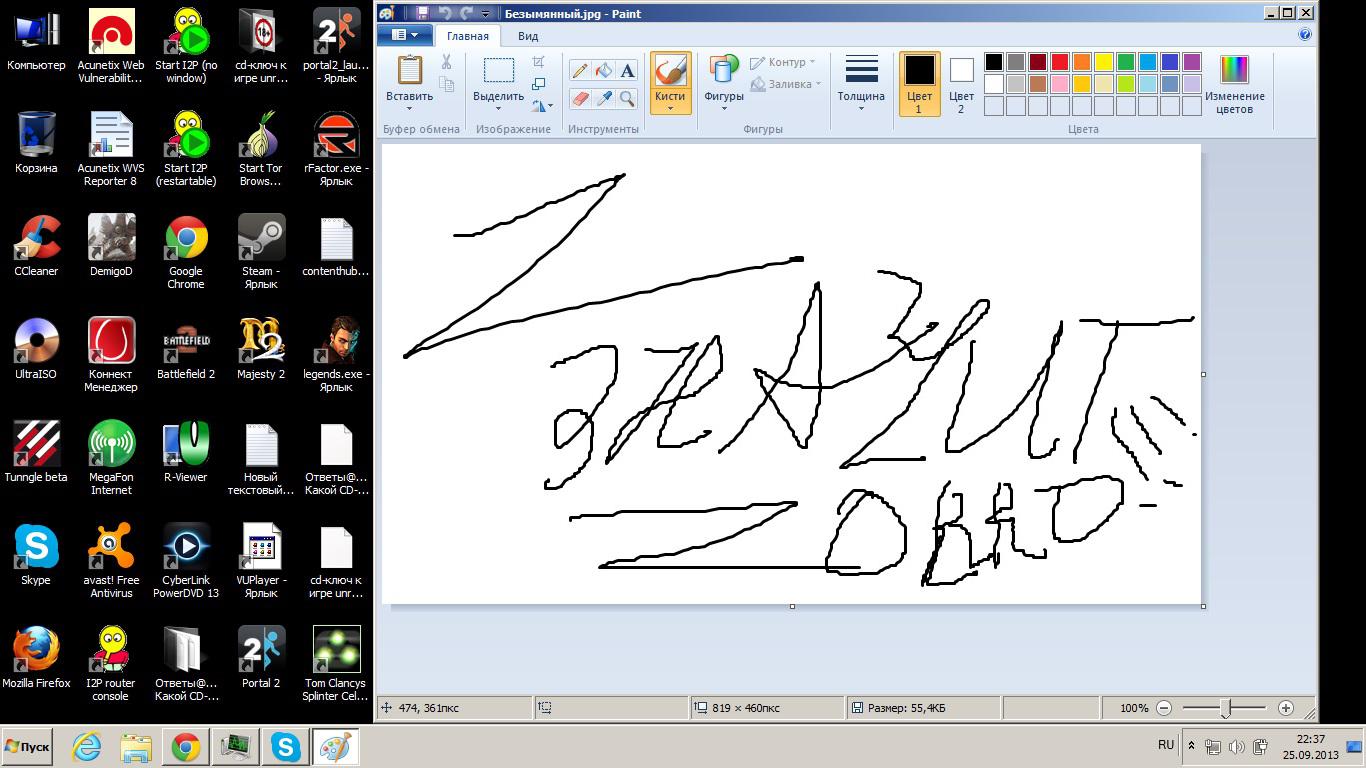
Task: Click the Crop image icon
Action: point(539,63)
